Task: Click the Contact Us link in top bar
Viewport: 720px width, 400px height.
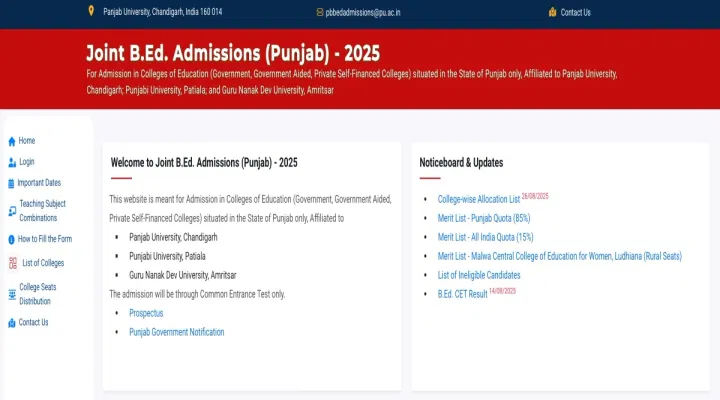Action: pyautogui.click(x=575, y=12)
